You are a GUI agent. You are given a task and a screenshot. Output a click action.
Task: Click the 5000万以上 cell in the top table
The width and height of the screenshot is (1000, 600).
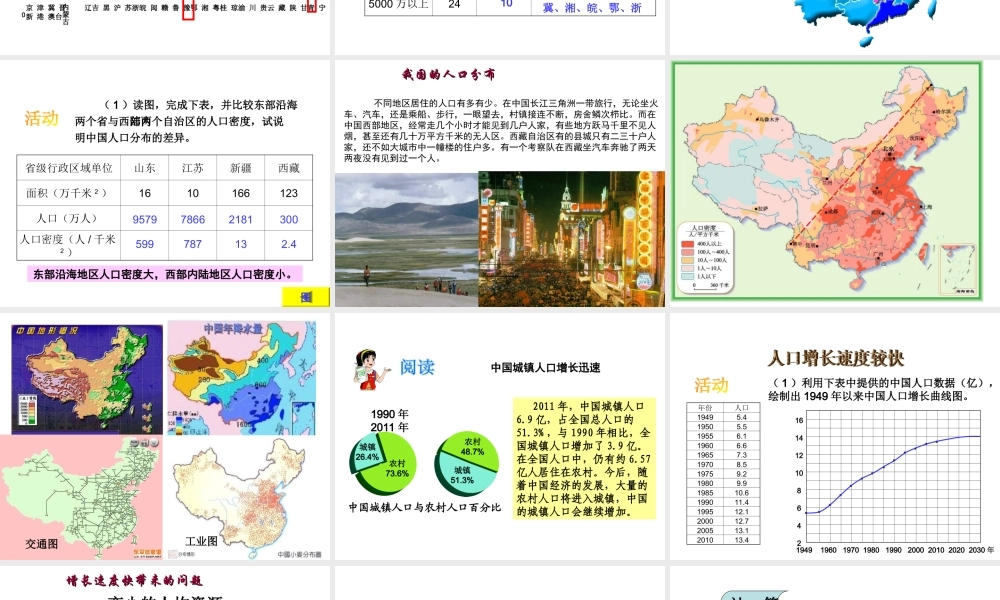(x=399, y=5)
